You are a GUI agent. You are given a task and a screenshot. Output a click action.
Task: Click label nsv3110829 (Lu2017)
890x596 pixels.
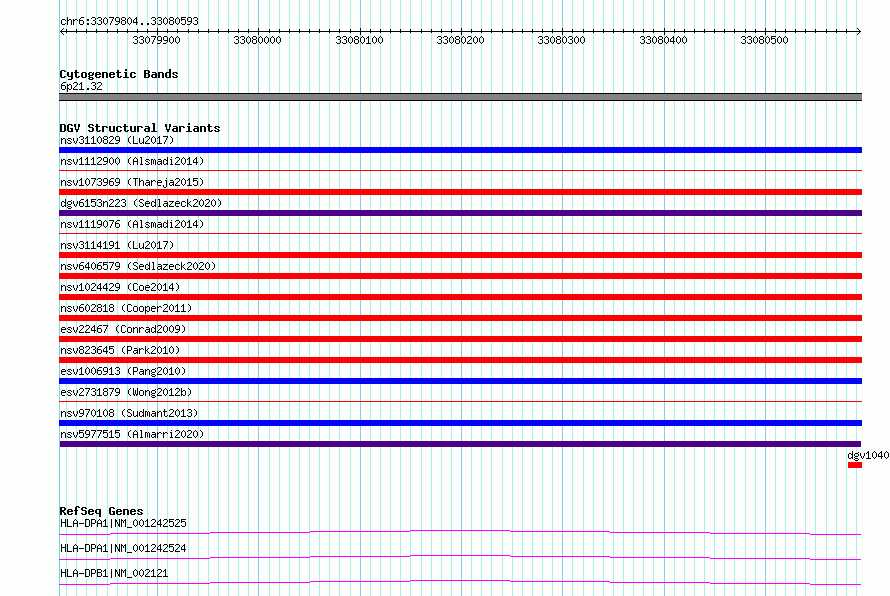[117, 140]
